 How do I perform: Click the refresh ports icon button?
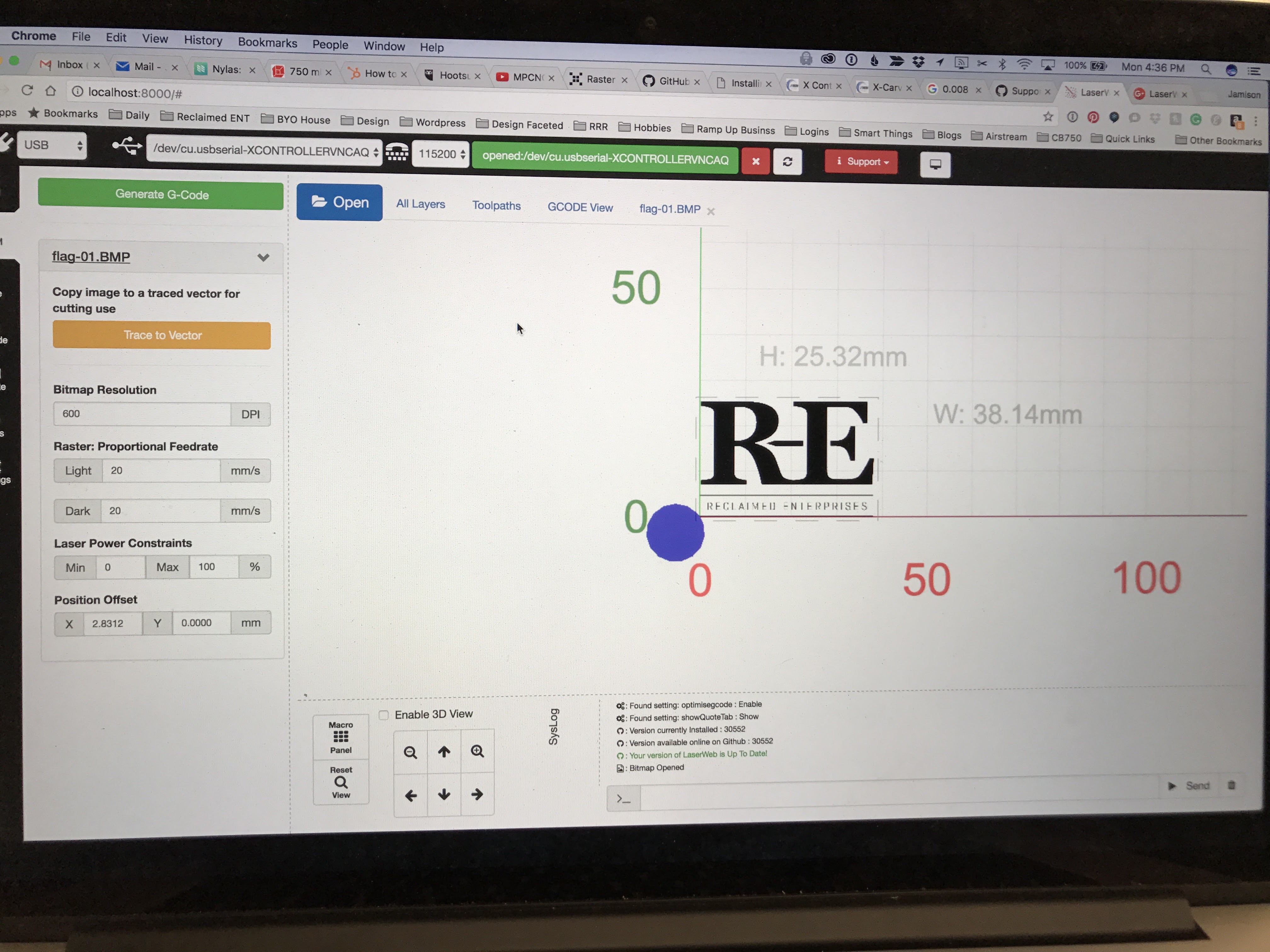point(787,162)
